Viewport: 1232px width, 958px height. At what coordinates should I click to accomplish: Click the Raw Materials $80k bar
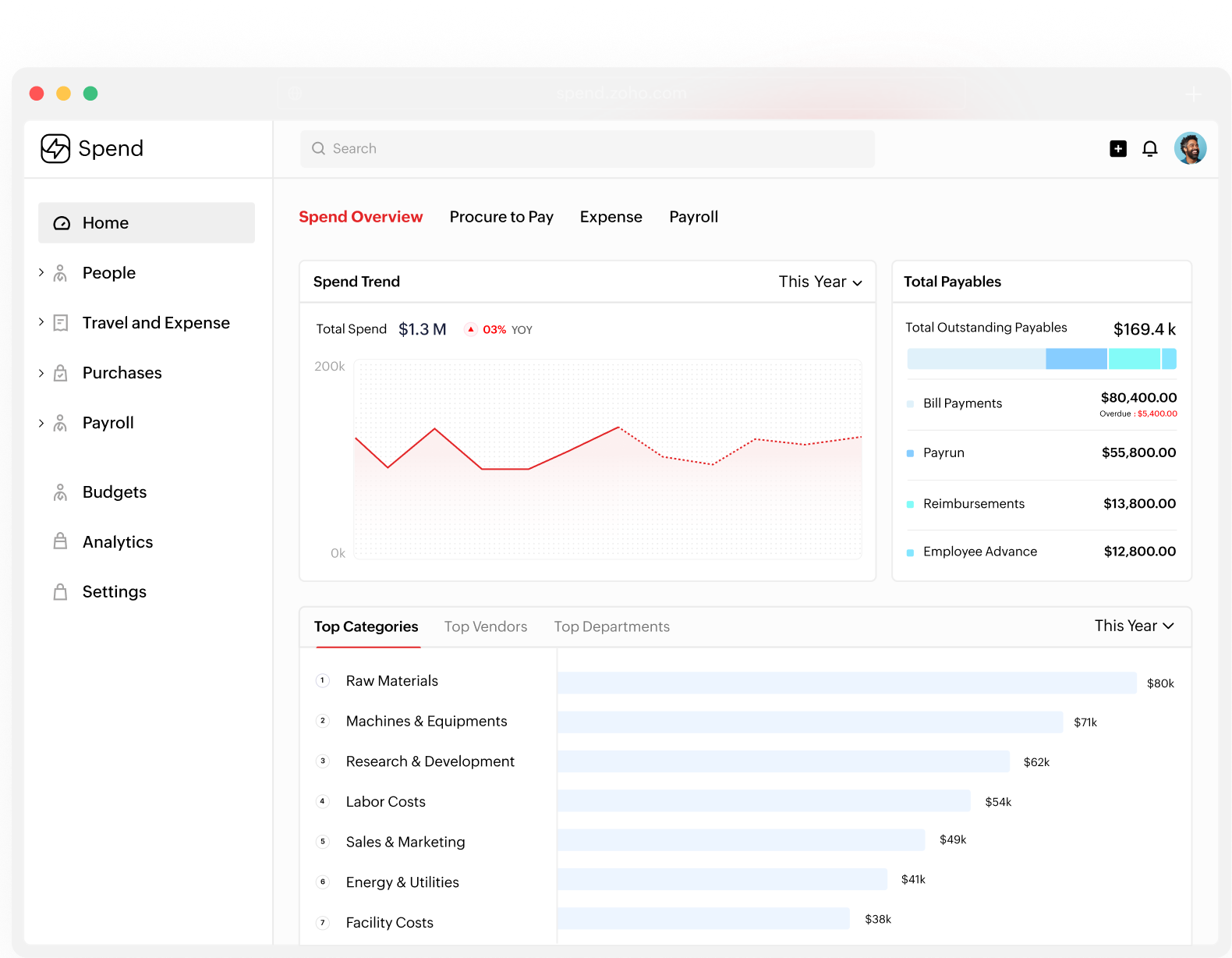tap(847, 683)
